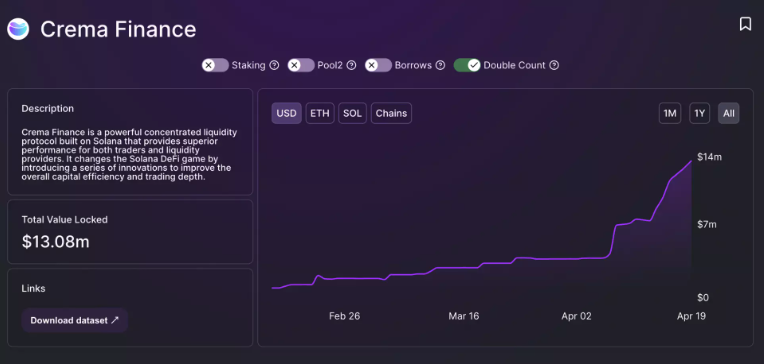Click the $13.08m total value

pos(56,242)
